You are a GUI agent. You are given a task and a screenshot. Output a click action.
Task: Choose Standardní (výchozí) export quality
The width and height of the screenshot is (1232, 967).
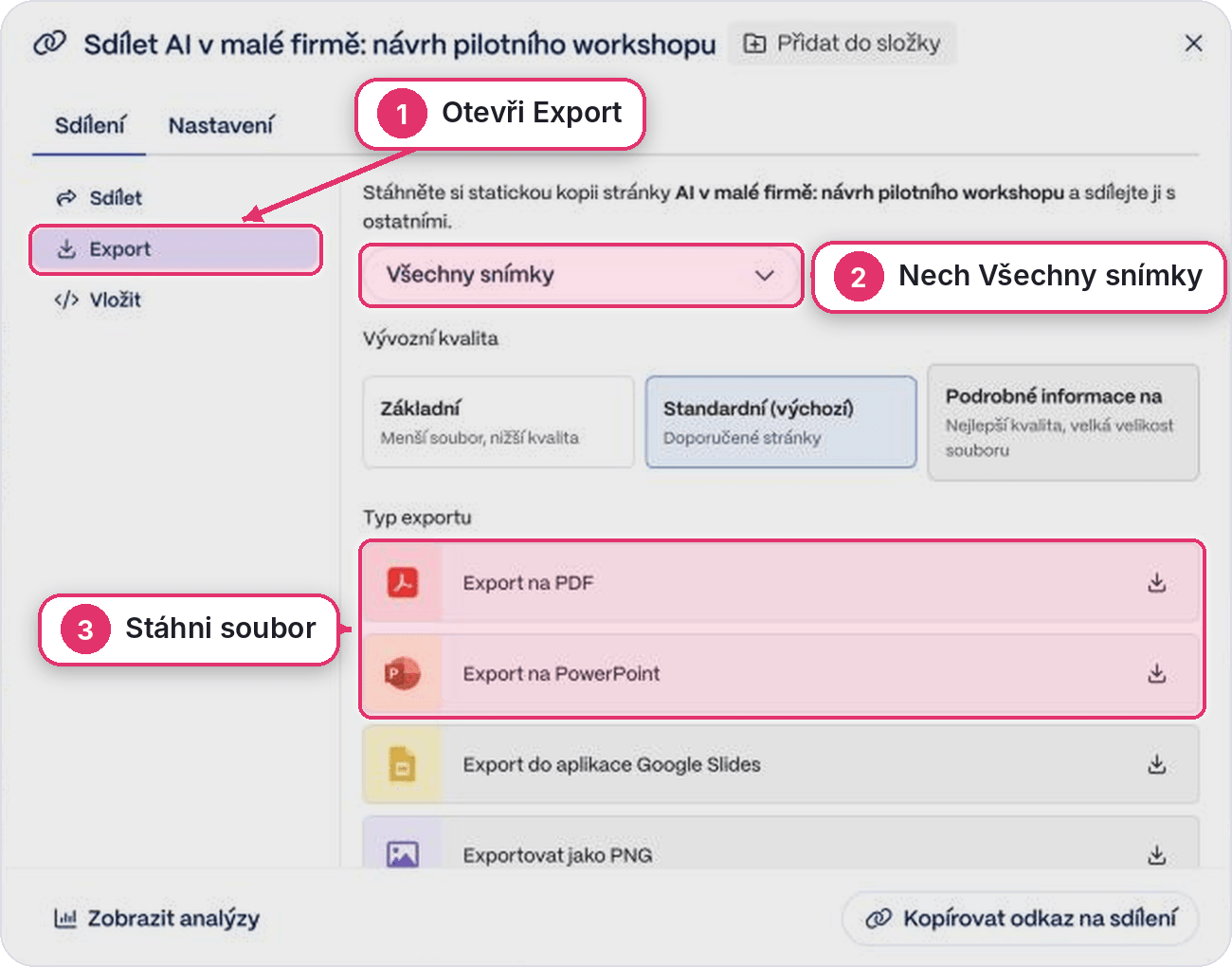pos(781,422)
